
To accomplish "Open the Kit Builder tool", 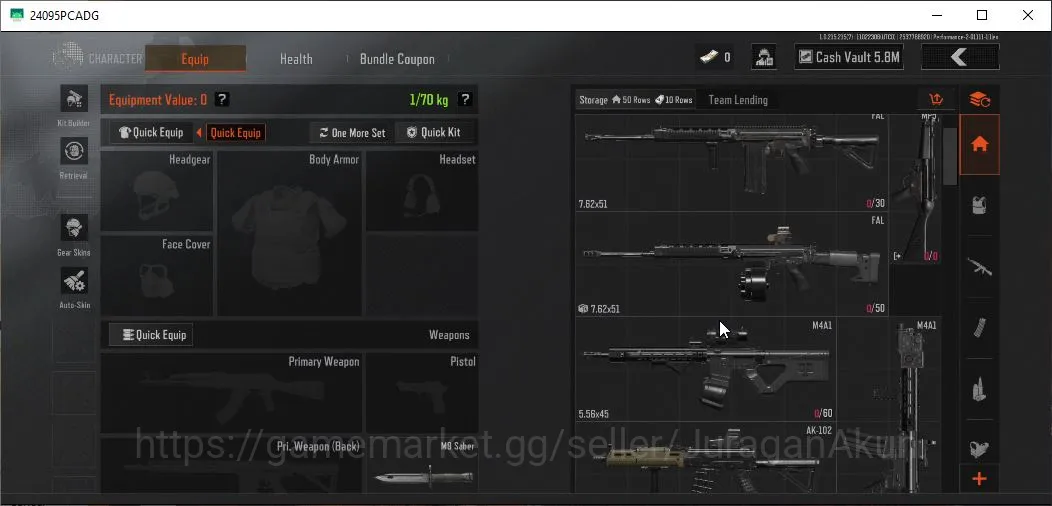I will [x=74, y=99].
